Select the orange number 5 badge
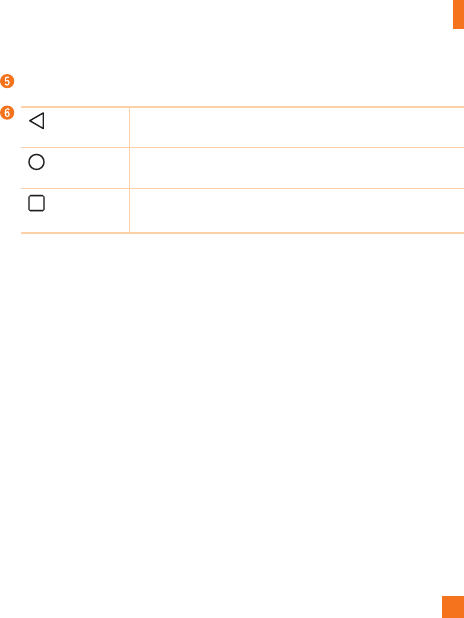This screenshot has width=464, height=618. (x=7, y=81)
